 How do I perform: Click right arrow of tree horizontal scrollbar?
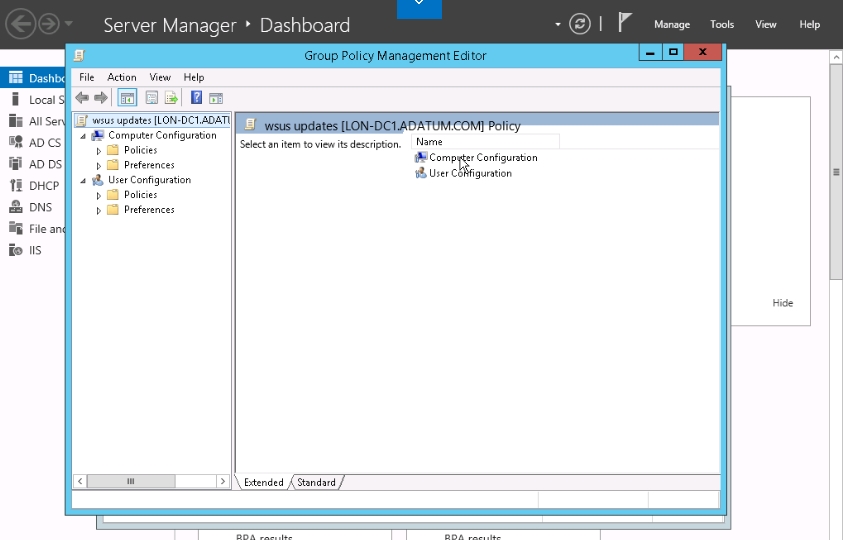[x=222, y=481]
